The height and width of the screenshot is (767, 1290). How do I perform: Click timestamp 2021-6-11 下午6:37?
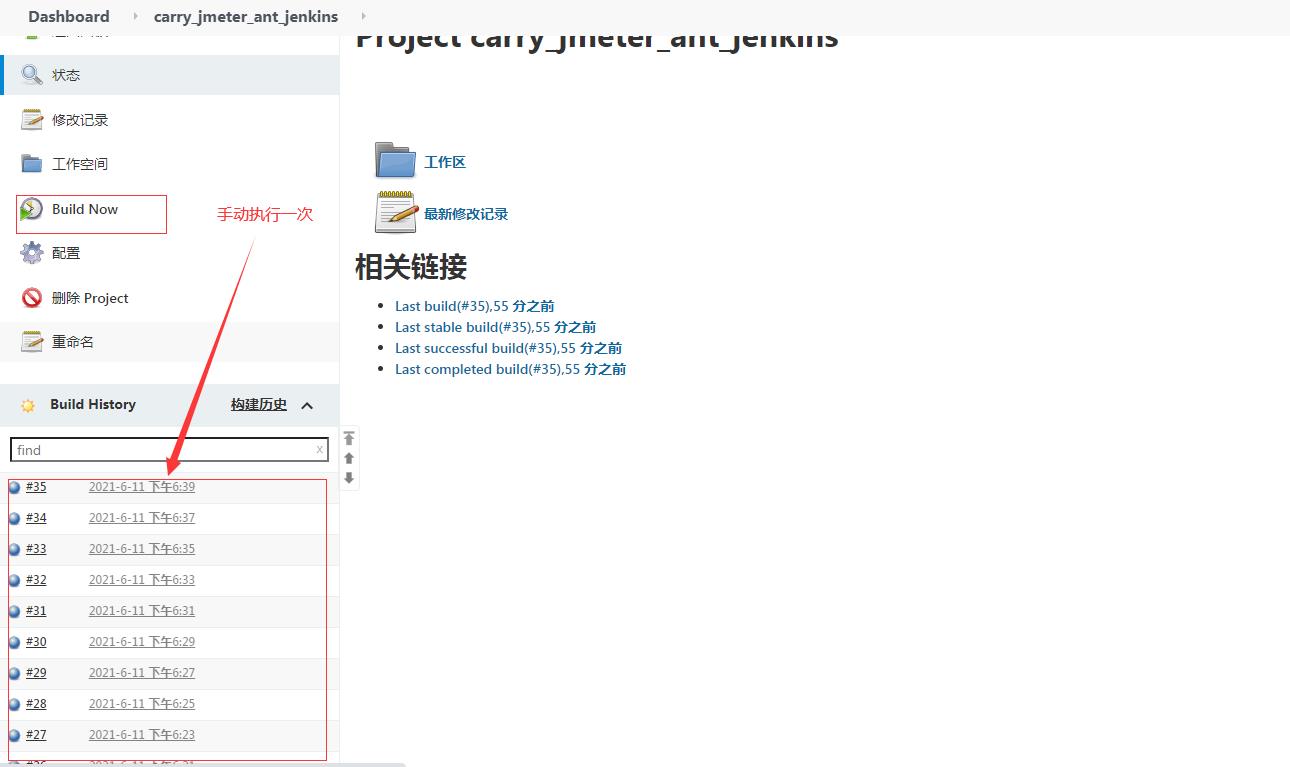click(x=142, y=518)
